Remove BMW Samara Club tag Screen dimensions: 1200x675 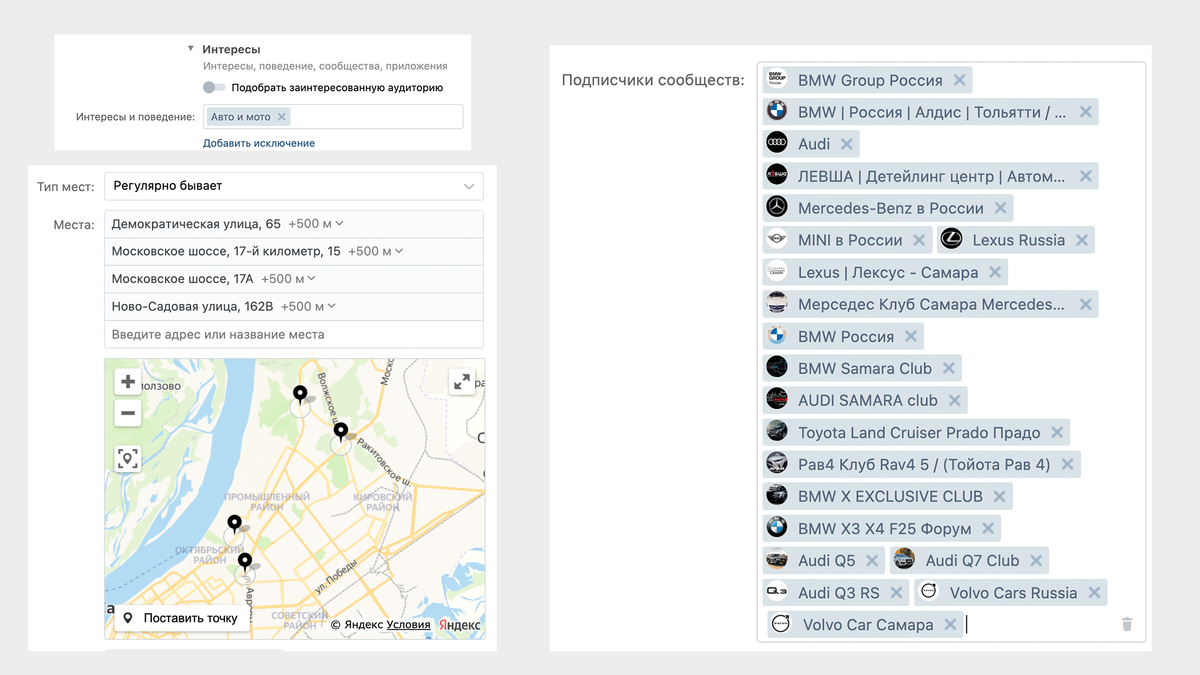coord(948,368)
